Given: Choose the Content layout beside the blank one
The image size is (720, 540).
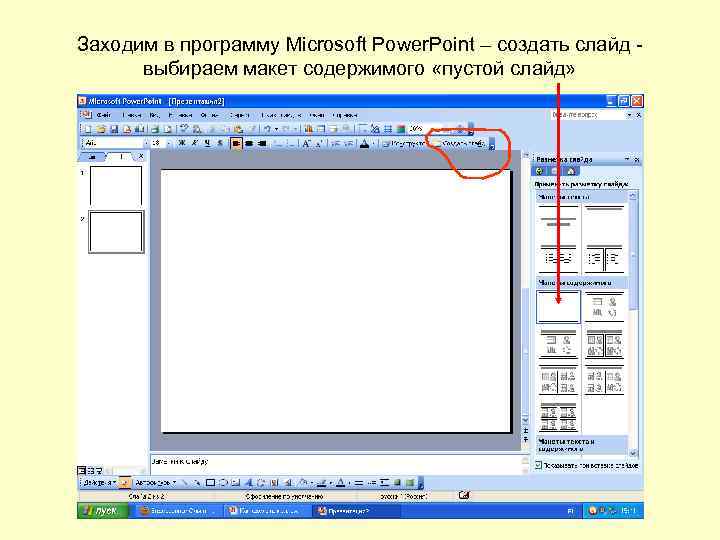Looking at the screenshot, I should pos(604,306).
